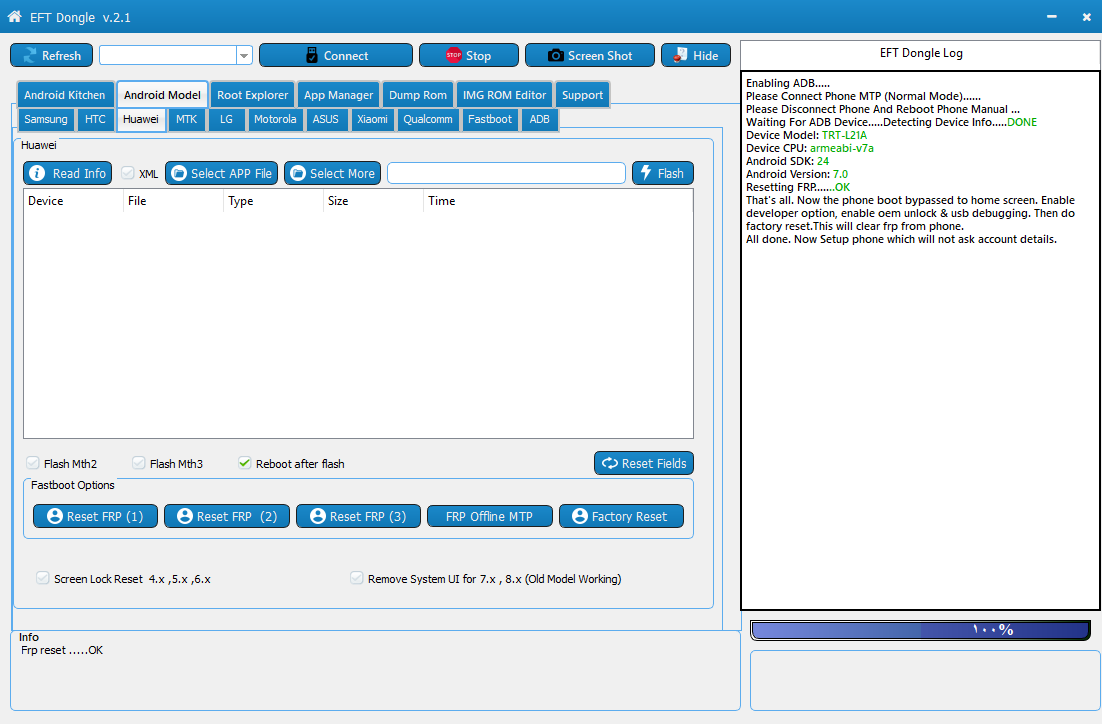
Task: Select the Samsung brand tab
Action: (x=46, y=119)
